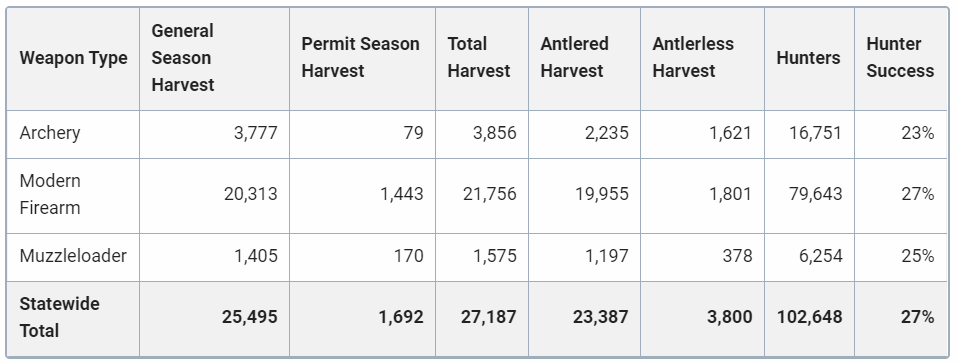The height and width of the screenshot is (363, 958).
Task: Click the Archery row label
Action: click(x=49, y=133)
